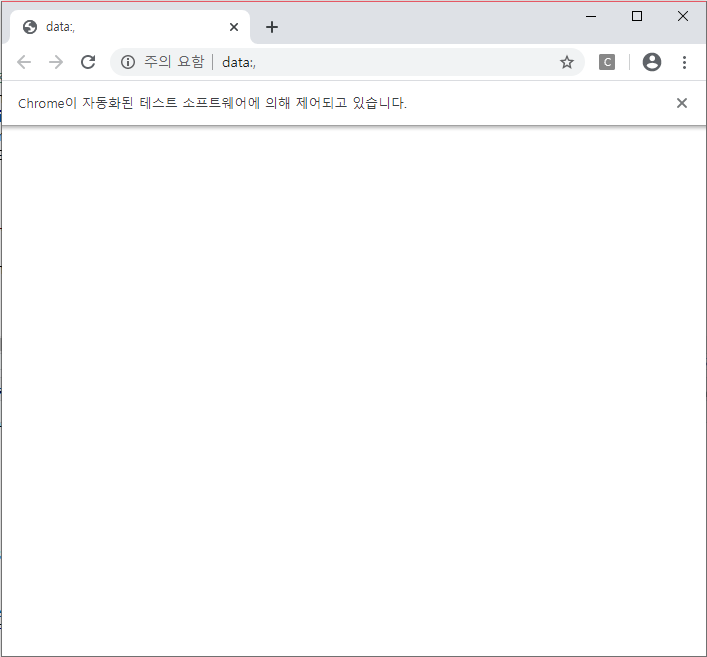Dismiss the automated test software infobar
The height and width of the screenshot is (657, 707).
tap(682, 103)
